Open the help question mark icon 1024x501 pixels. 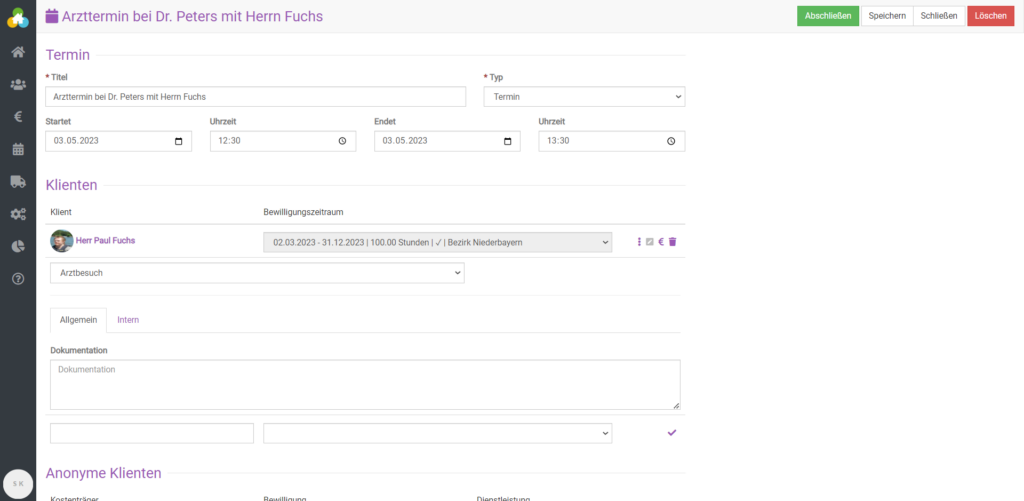17,278
